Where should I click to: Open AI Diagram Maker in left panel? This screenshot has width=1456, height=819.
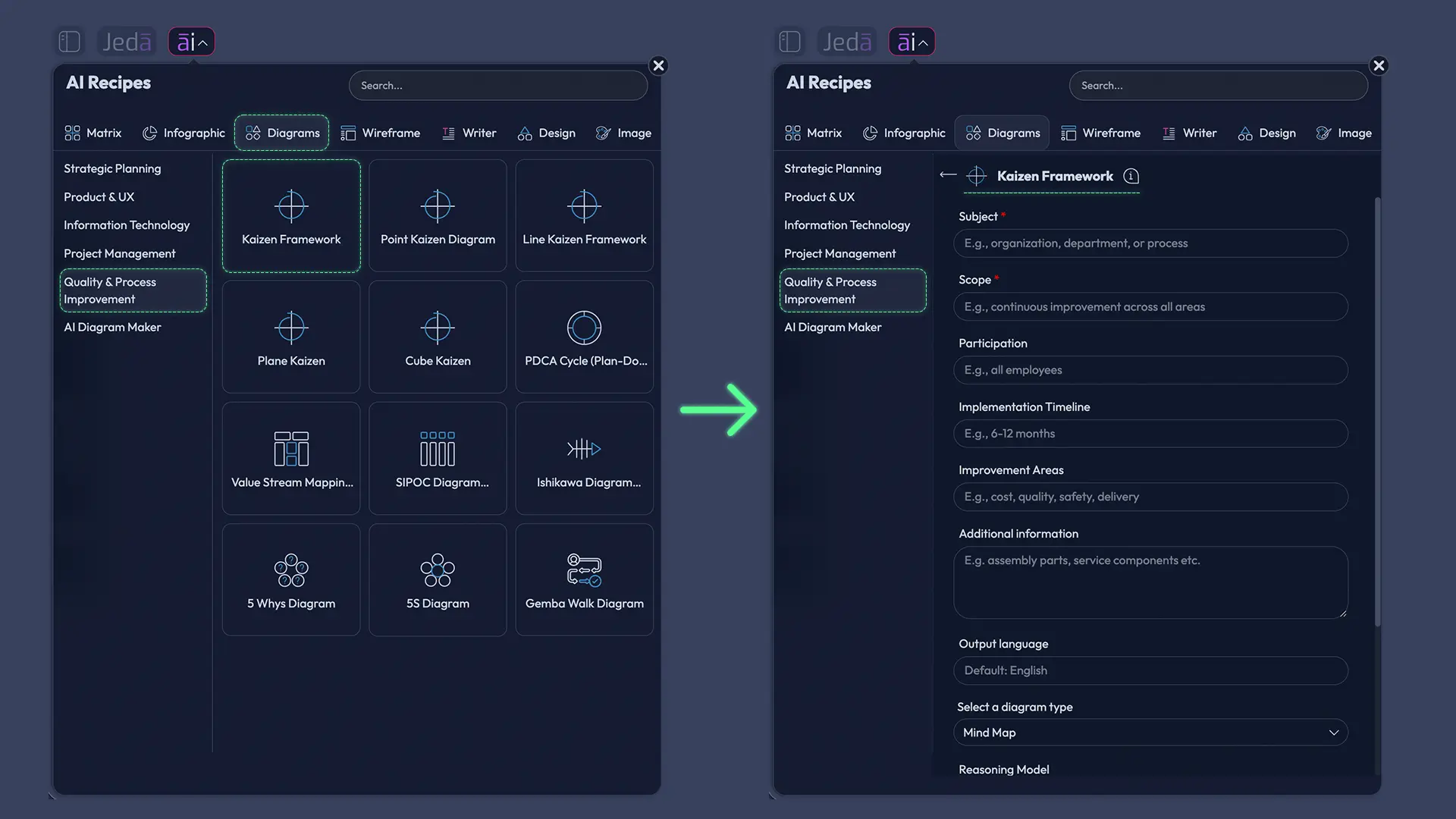(112, 328)
